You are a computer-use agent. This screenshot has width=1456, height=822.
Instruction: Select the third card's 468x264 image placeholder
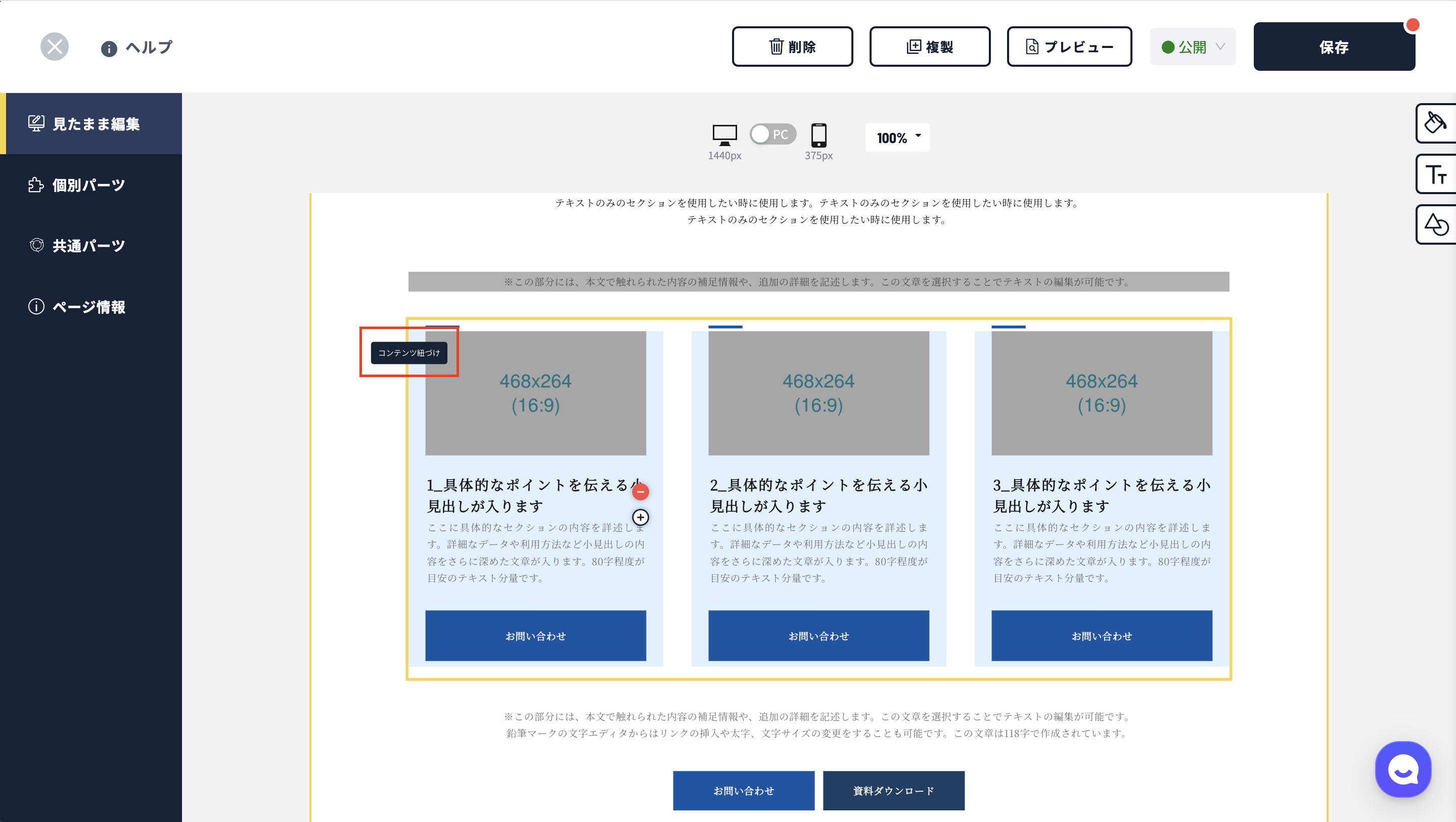click(1102, 393)
